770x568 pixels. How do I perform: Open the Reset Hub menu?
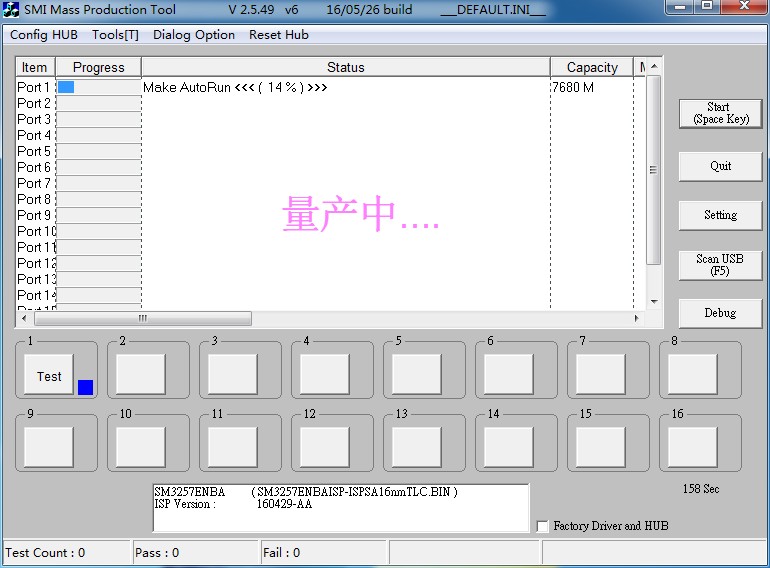[x=279, y=35]
